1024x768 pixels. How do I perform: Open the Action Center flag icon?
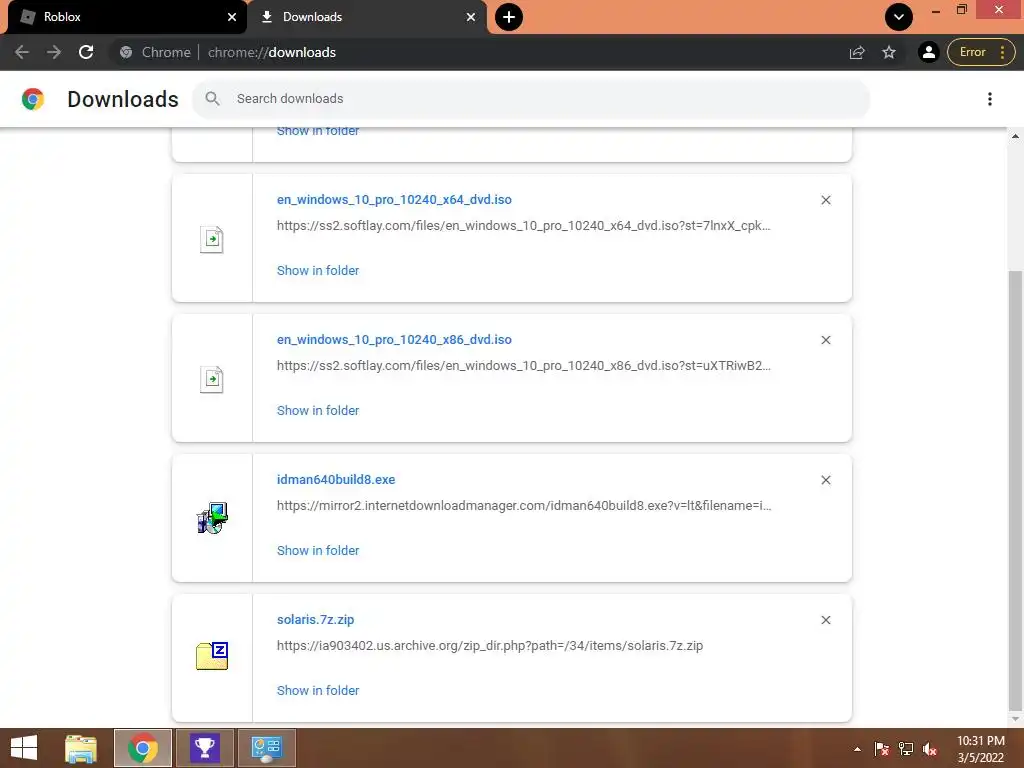pyautogui.click(x=882, y=749)
